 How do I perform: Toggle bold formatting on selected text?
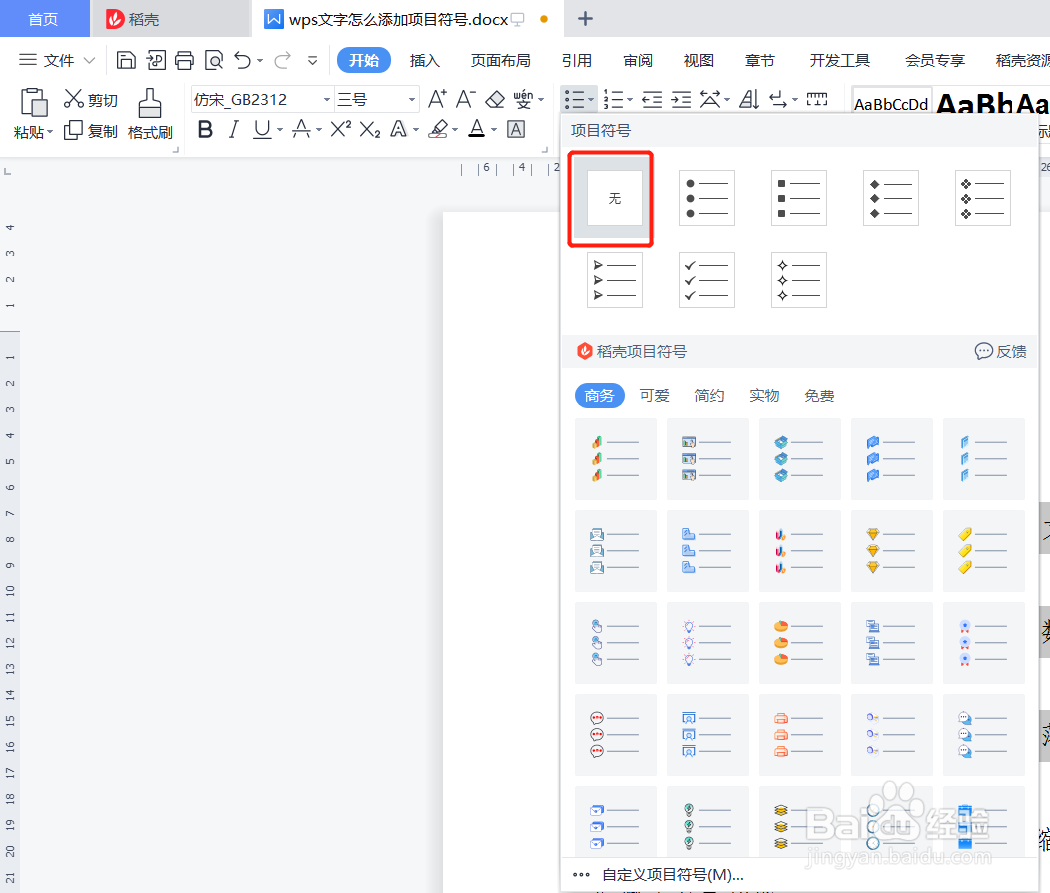tap(205, 129)
